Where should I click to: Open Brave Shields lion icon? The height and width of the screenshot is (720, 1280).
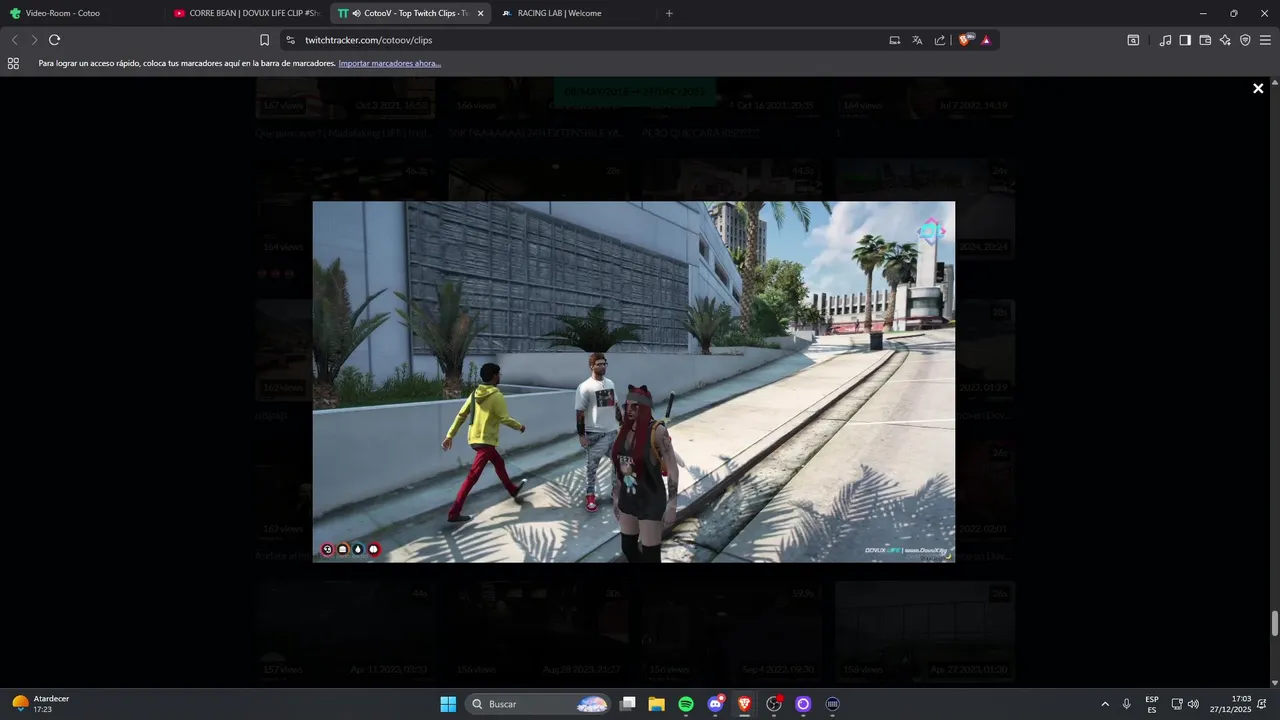[965, 40]
